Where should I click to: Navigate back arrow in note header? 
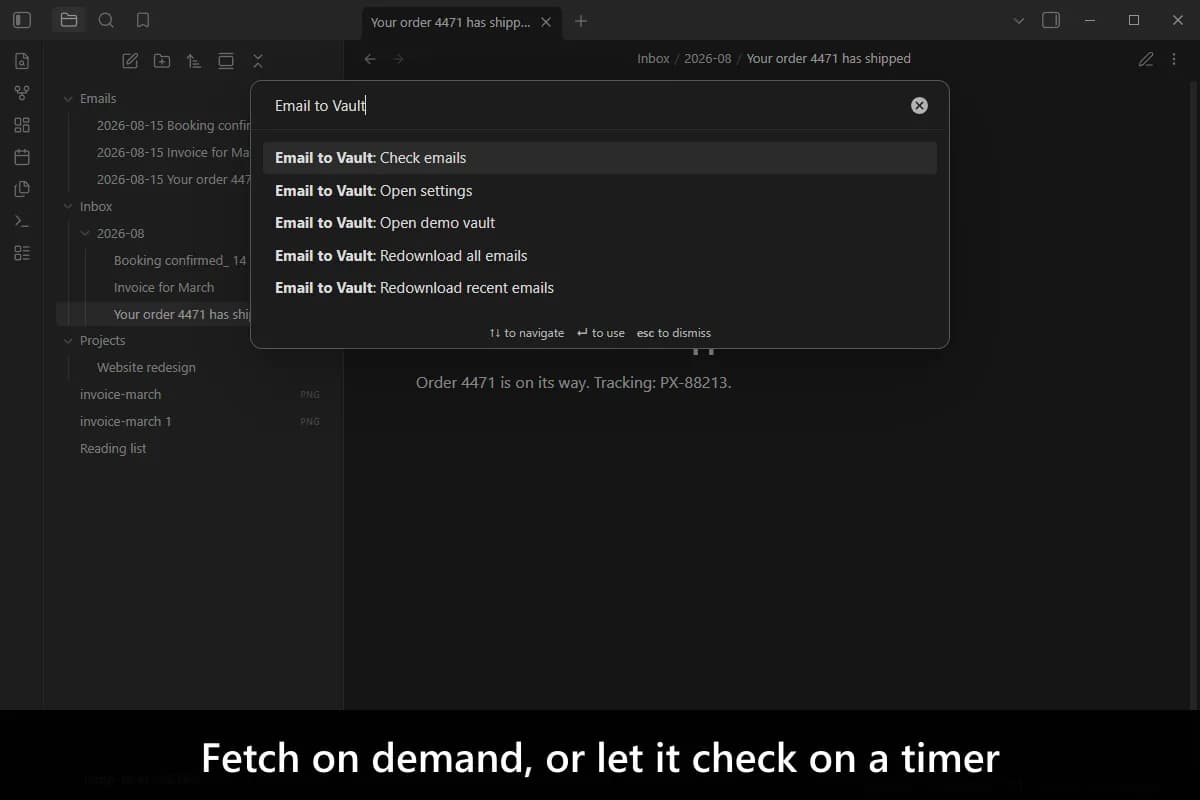pyautogui.click(x=370, y=59)
